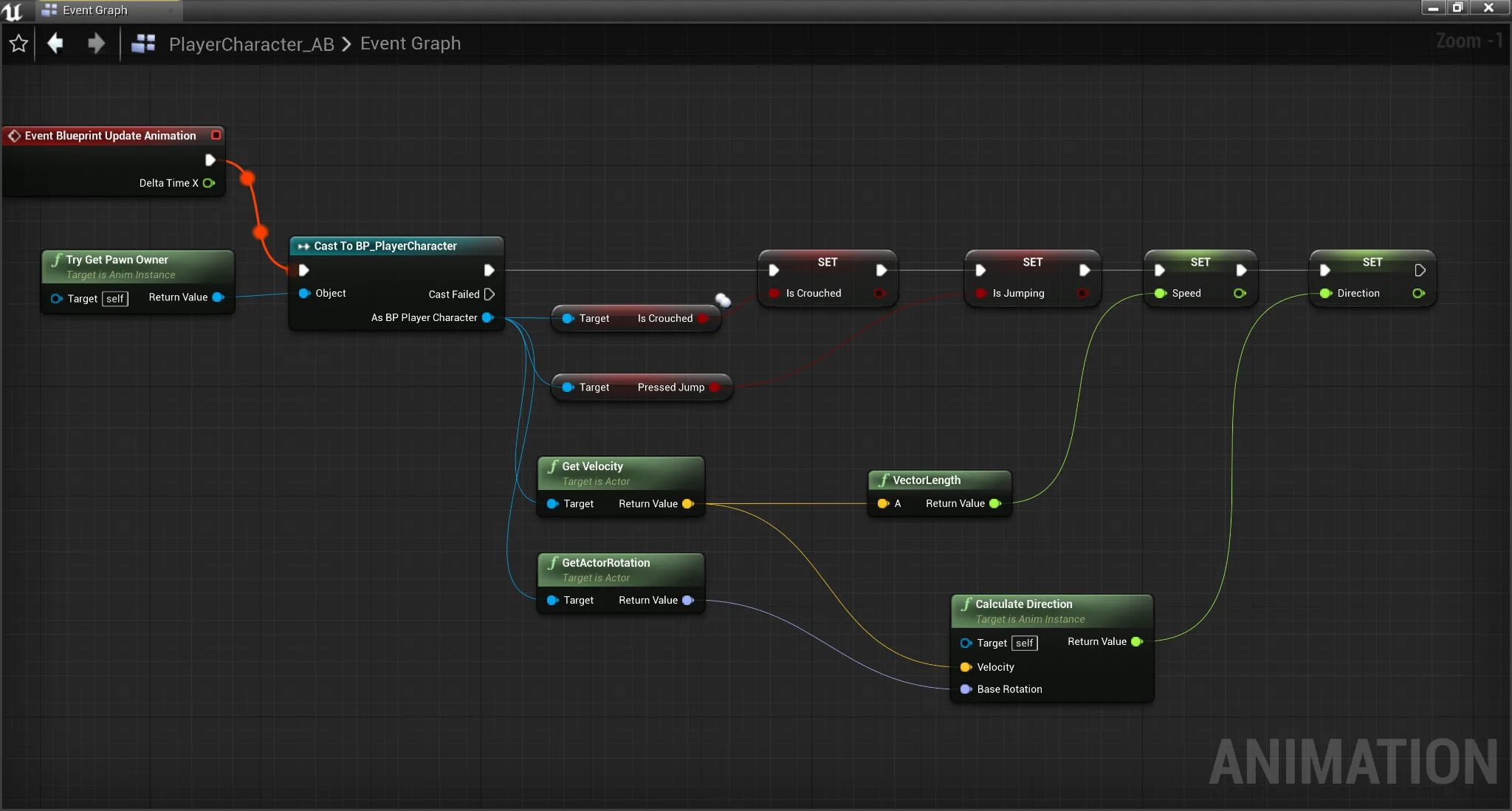
Task: Click GetActorRotation Return Value pin
Action: [688, 600]
